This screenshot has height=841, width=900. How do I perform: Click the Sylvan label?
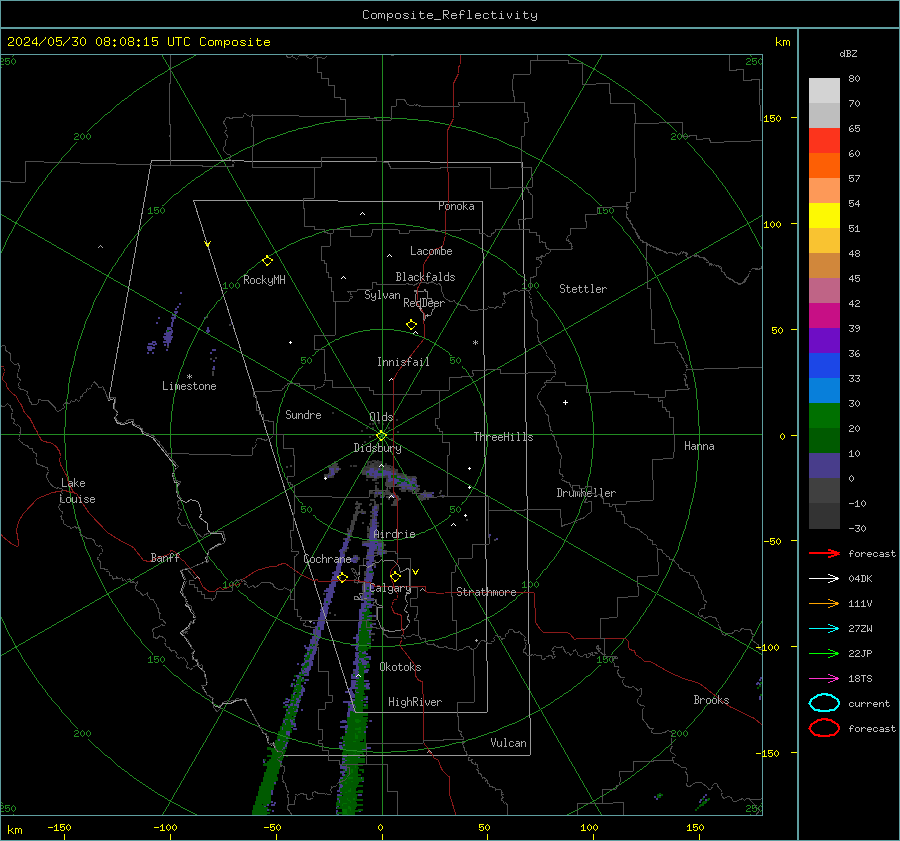tap(382, 295)
